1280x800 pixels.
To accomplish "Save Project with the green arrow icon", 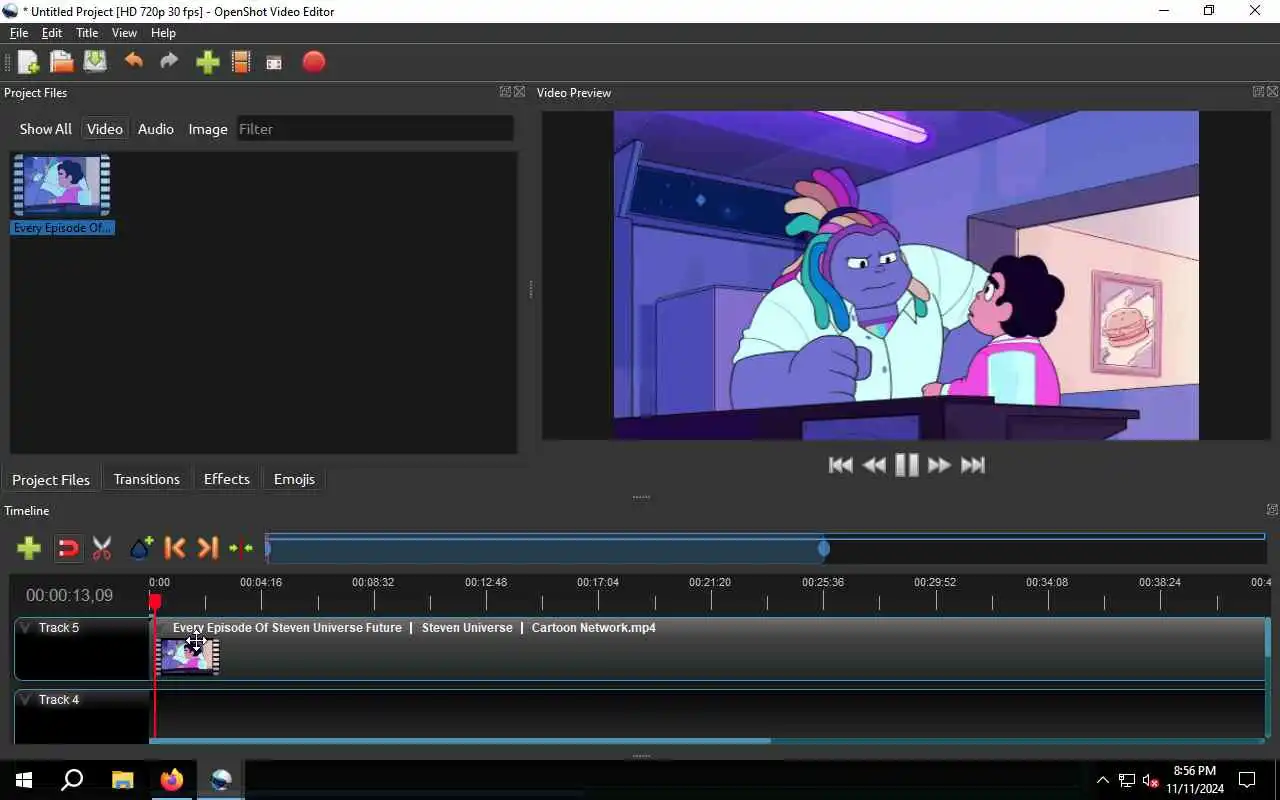I will point(95,62).
